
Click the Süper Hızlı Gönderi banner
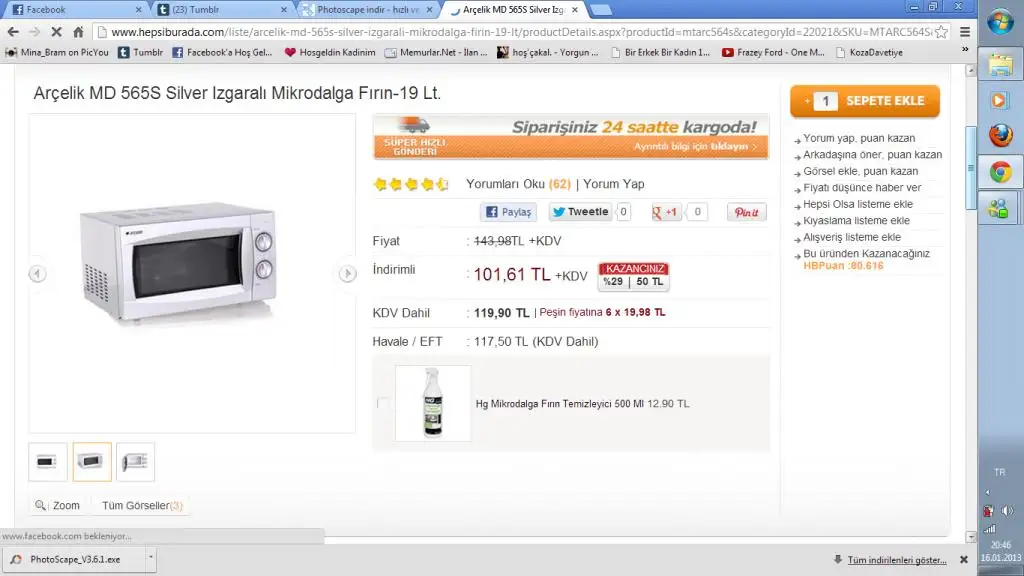(x=571, y=136)
